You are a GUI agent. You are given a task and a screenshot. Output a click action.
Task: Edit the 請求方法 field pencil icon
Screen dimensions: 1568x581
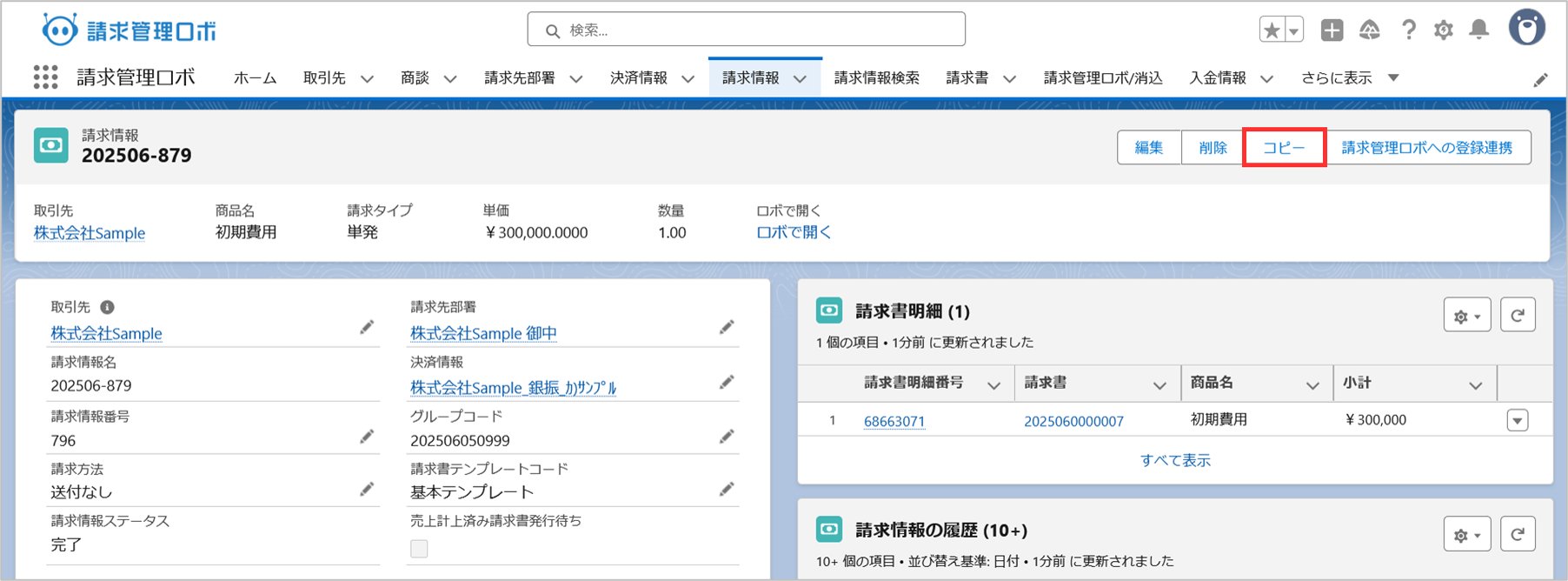pos(367,490)
